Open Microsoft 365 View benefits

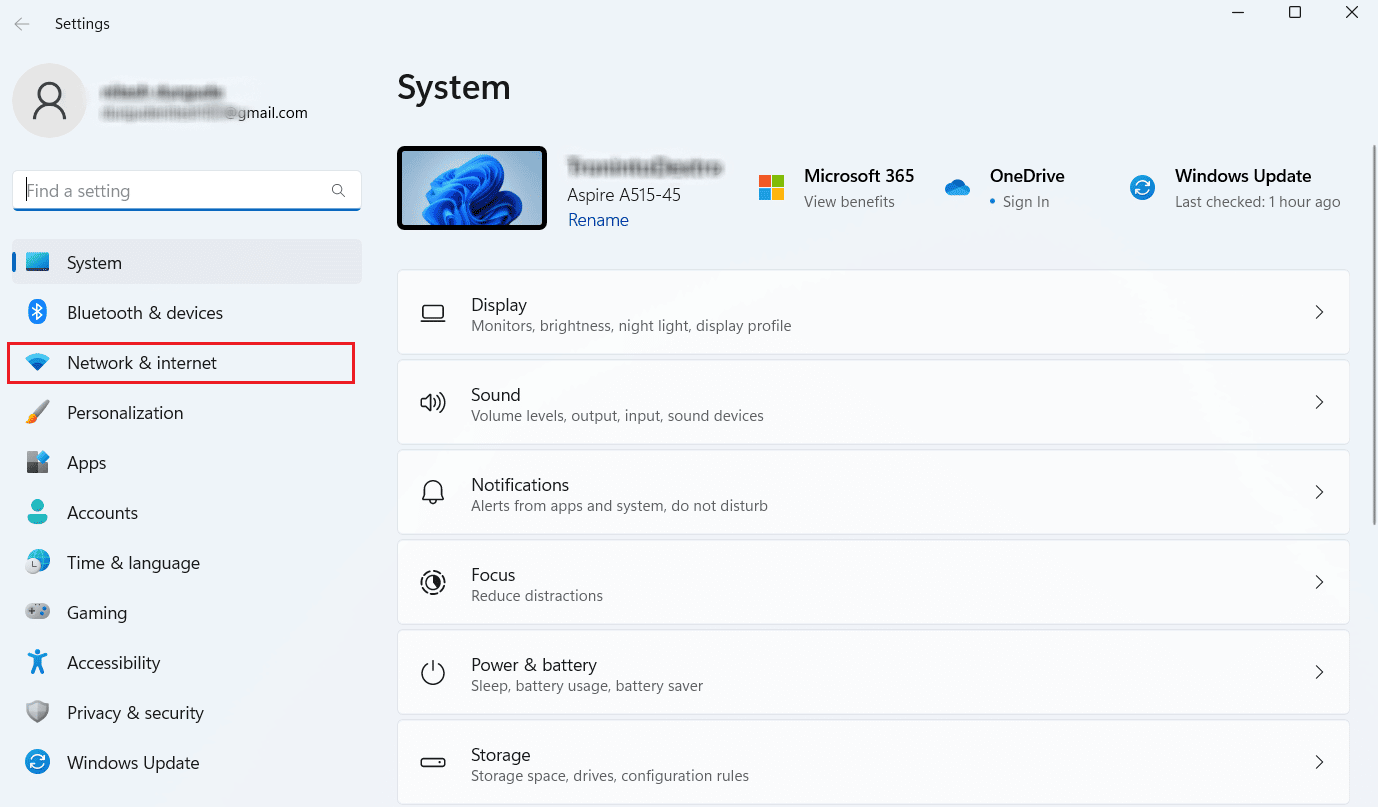pyautogui.click(x=849, y=201)
